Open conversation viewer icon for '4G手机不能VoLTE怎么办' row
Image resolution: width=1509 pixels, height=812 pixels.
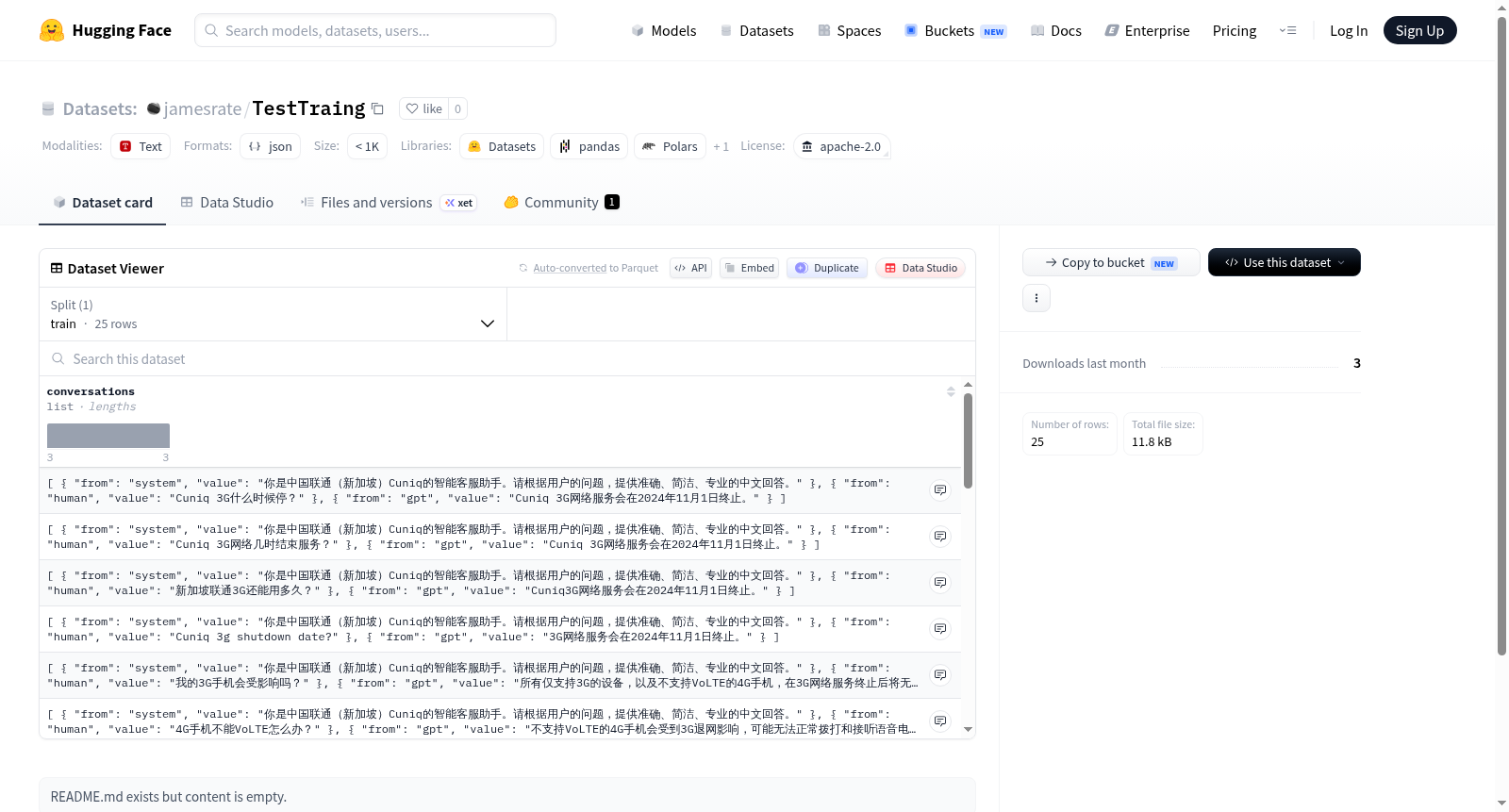(940, 721)
